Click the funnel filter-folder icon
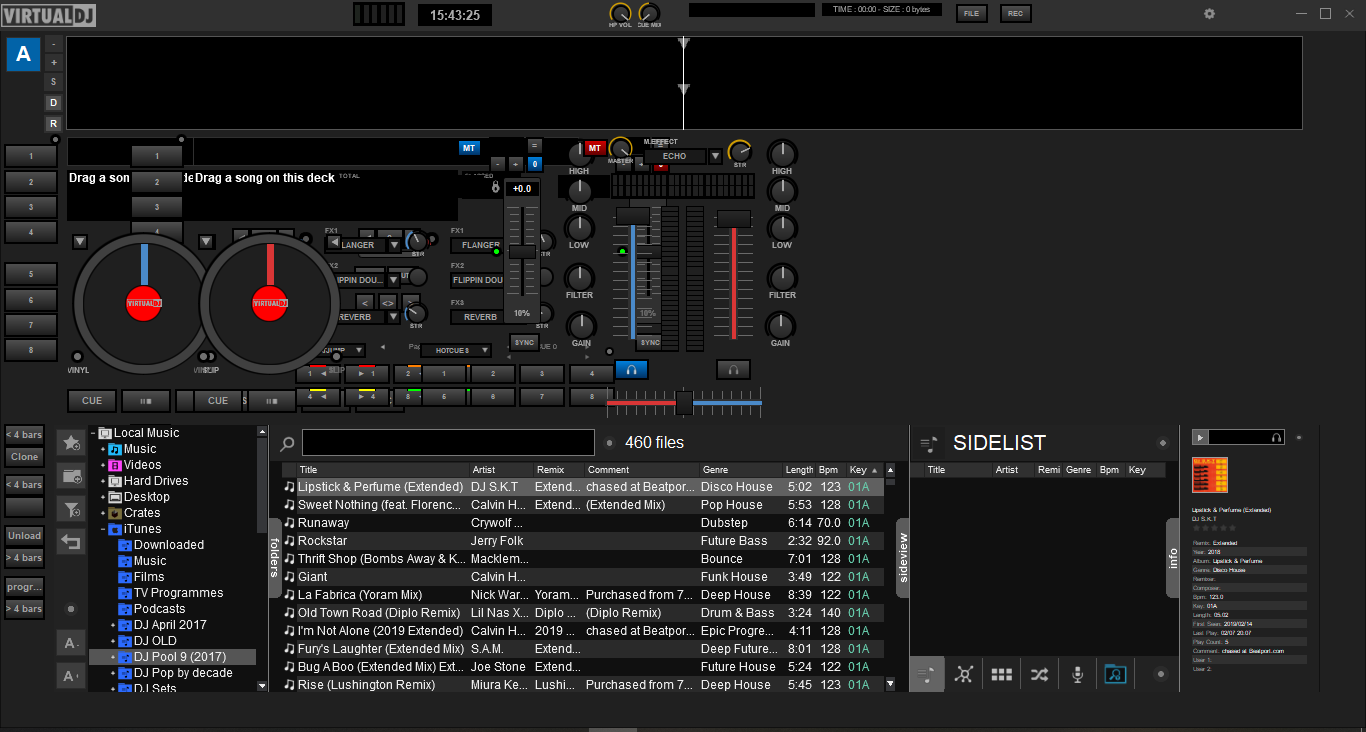1366x732 pixels. pos(71,508)
